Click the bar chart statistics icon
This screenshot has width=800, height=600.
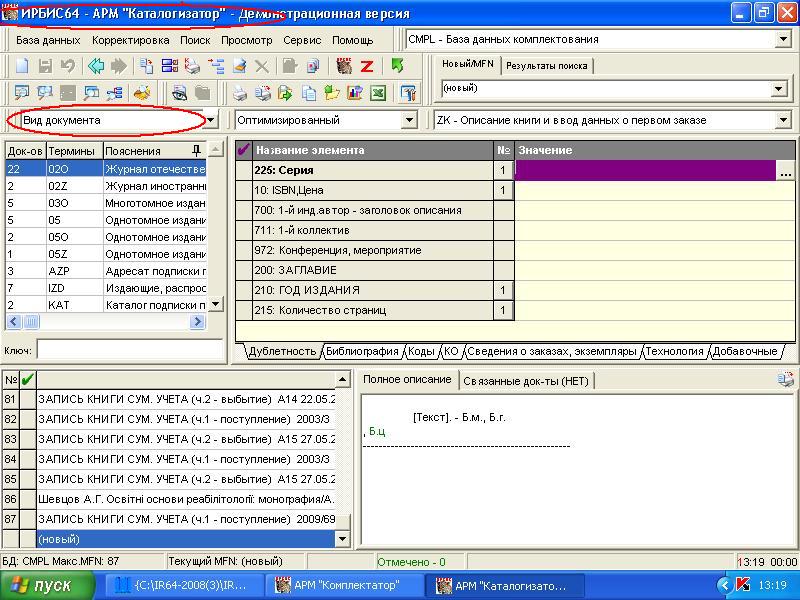(x=355, y=93)
